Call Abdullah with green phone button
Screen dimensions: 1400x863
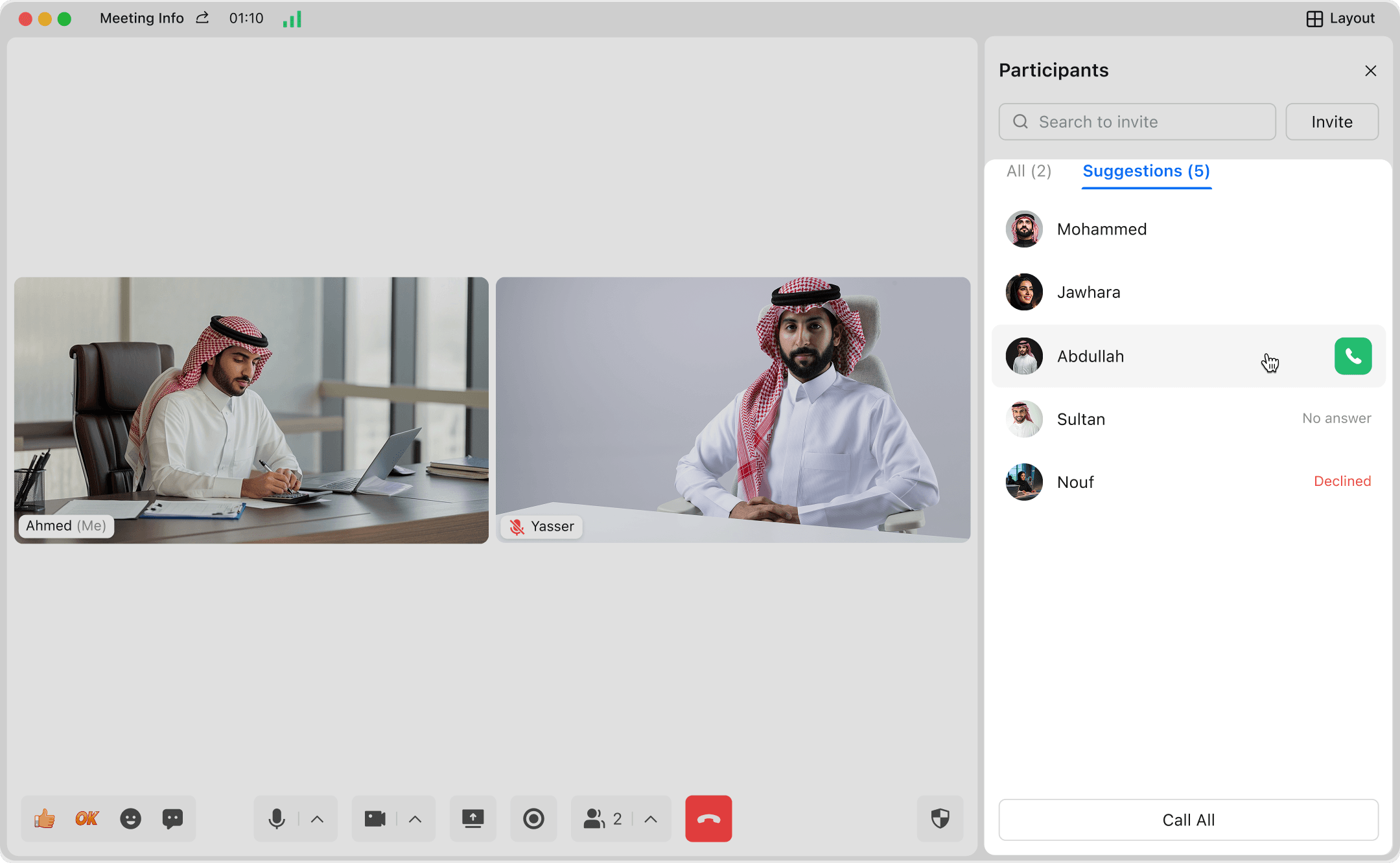[1353, 356]
